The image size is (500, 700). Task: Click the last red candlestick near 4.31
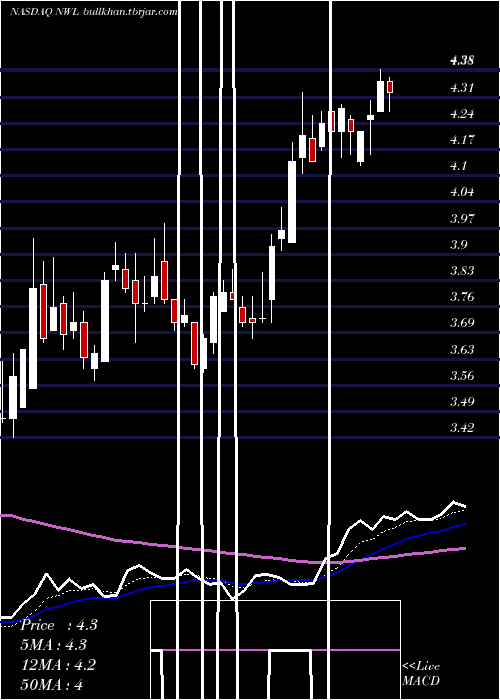390,87
